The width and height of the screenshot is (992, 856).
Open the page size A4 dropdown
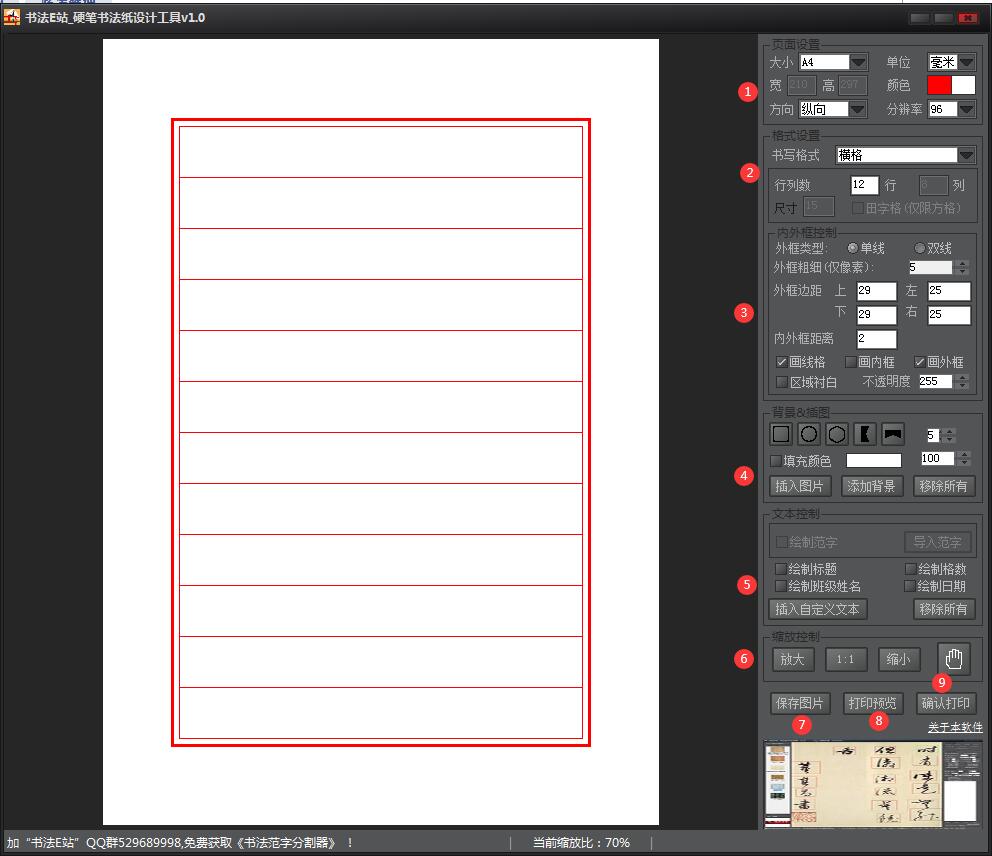[x=858, y=62]
